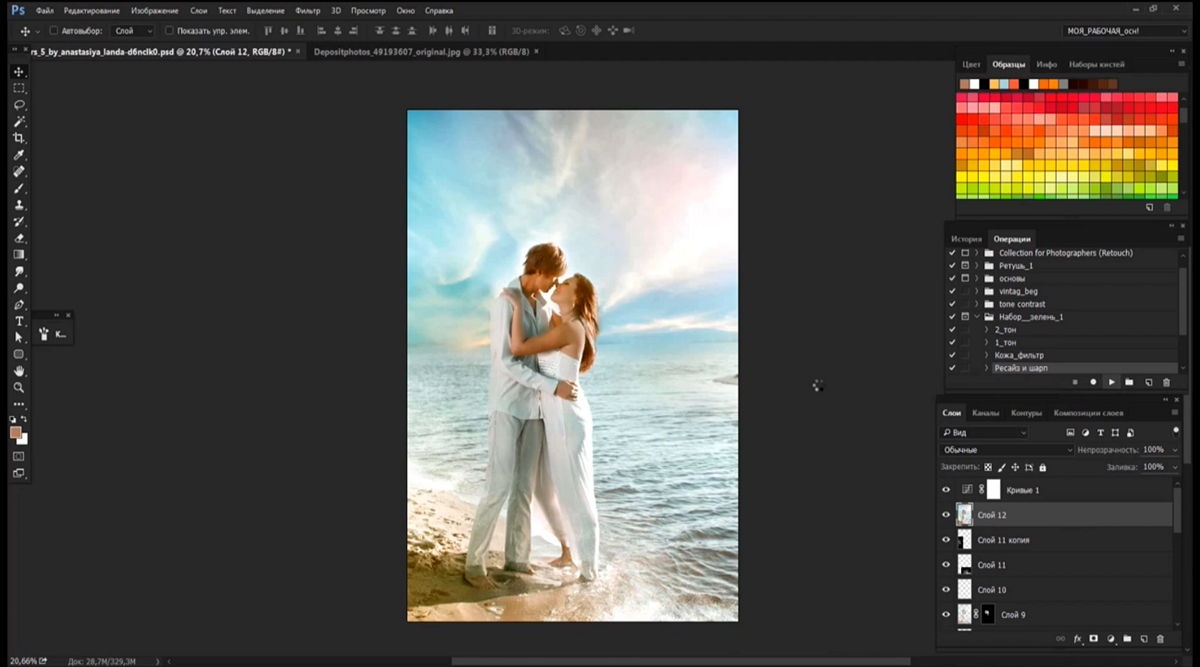
Task: Toggle visibility of Слой 11
Action: [x=946, y=565]
